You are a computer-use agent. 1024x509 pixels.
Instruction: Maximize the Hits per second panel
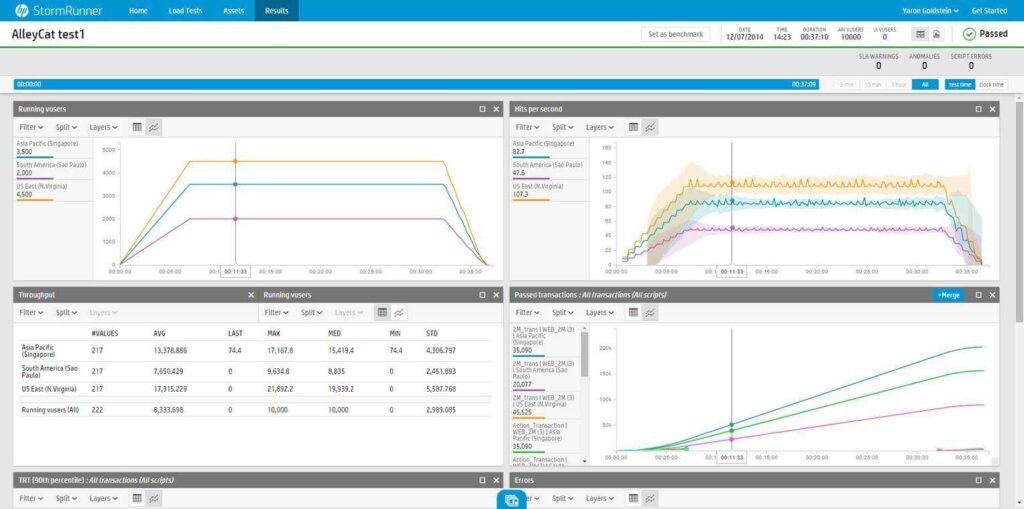coord(978,109)
